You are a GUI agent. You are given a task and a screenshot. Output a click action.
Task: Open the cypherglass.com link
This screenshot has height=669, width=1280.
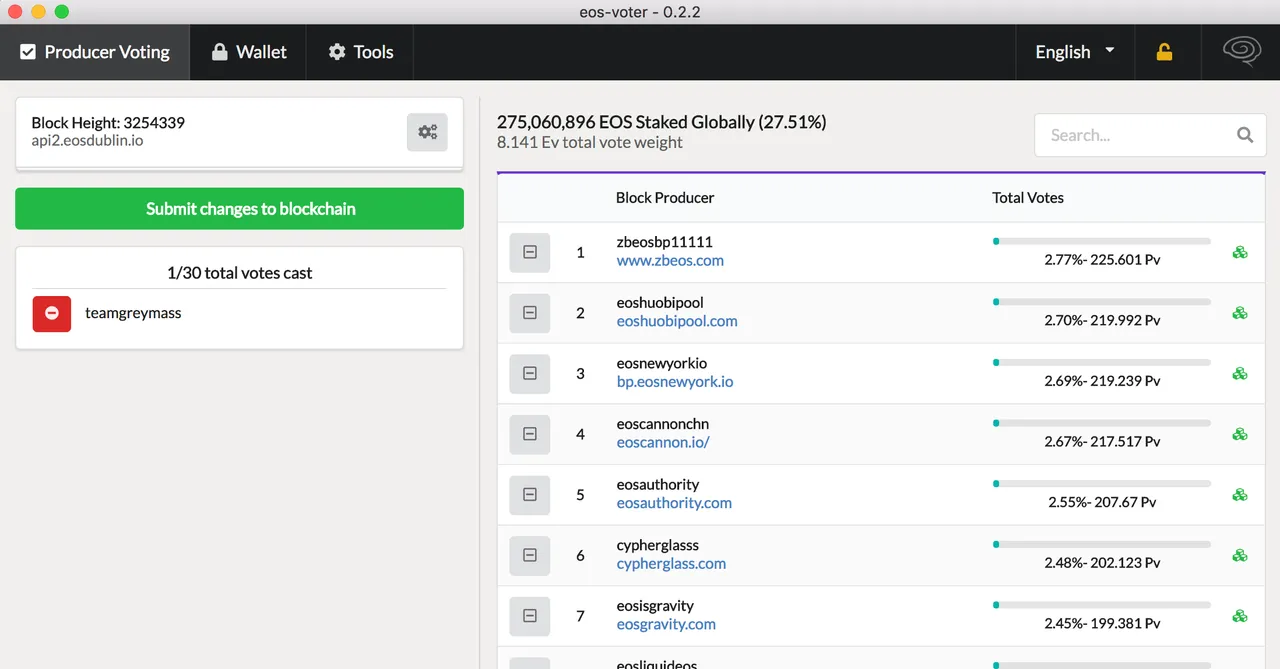coord(671,563)
